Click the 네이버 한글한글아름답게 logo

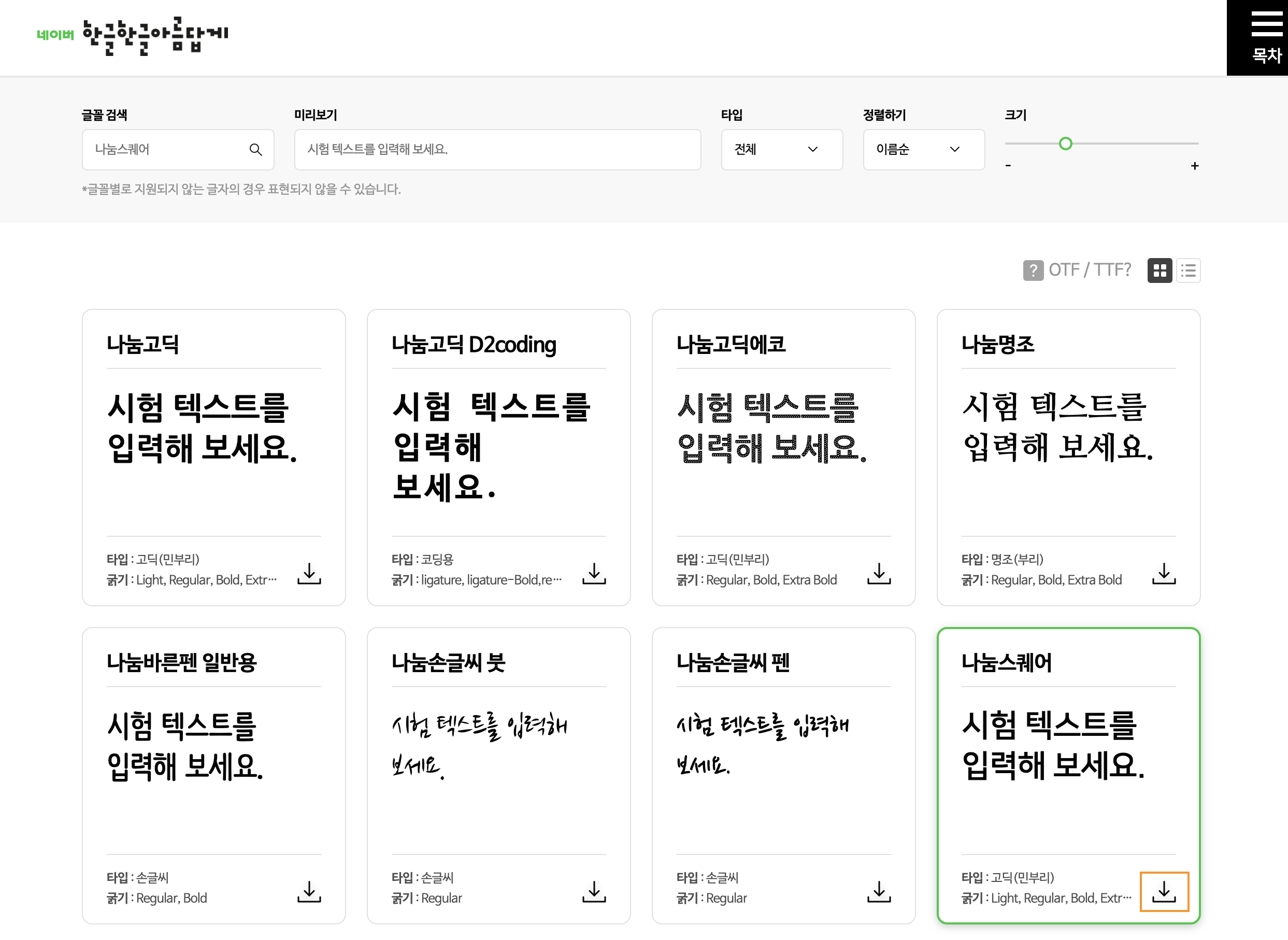[x=133, y=35]
